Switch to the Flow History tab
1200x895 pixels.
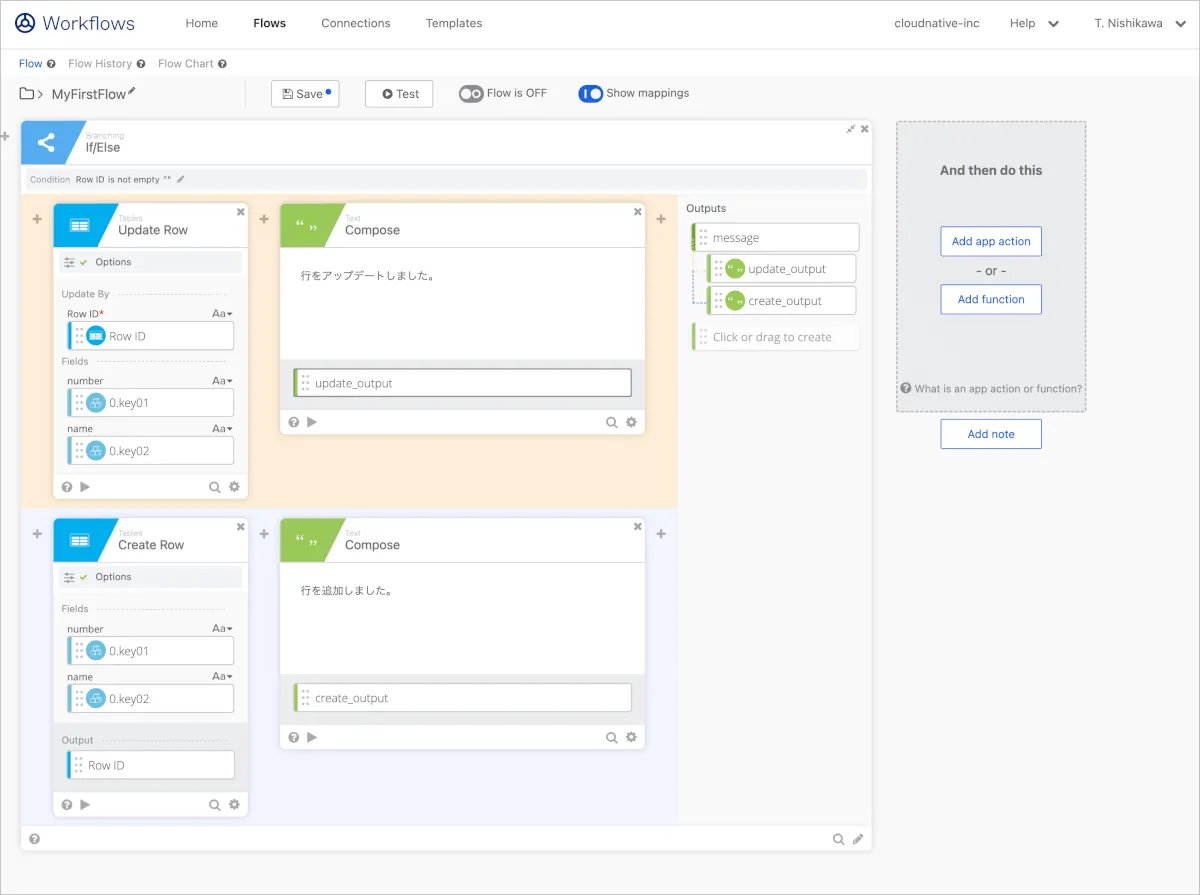100,64
